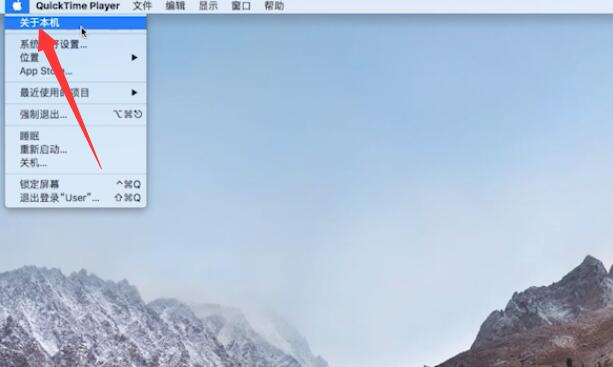Select 关机… to shut down

(x=76, y=163)
